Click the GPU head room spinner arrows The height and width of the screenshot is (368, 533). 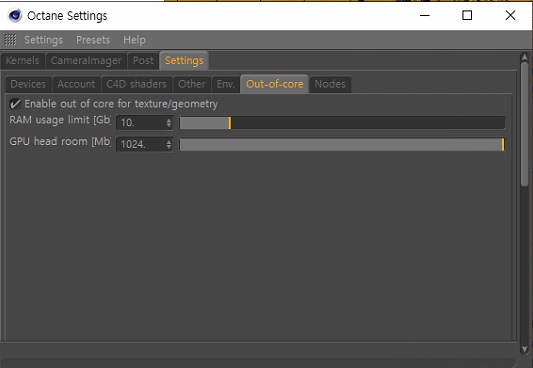coord(169,144)
